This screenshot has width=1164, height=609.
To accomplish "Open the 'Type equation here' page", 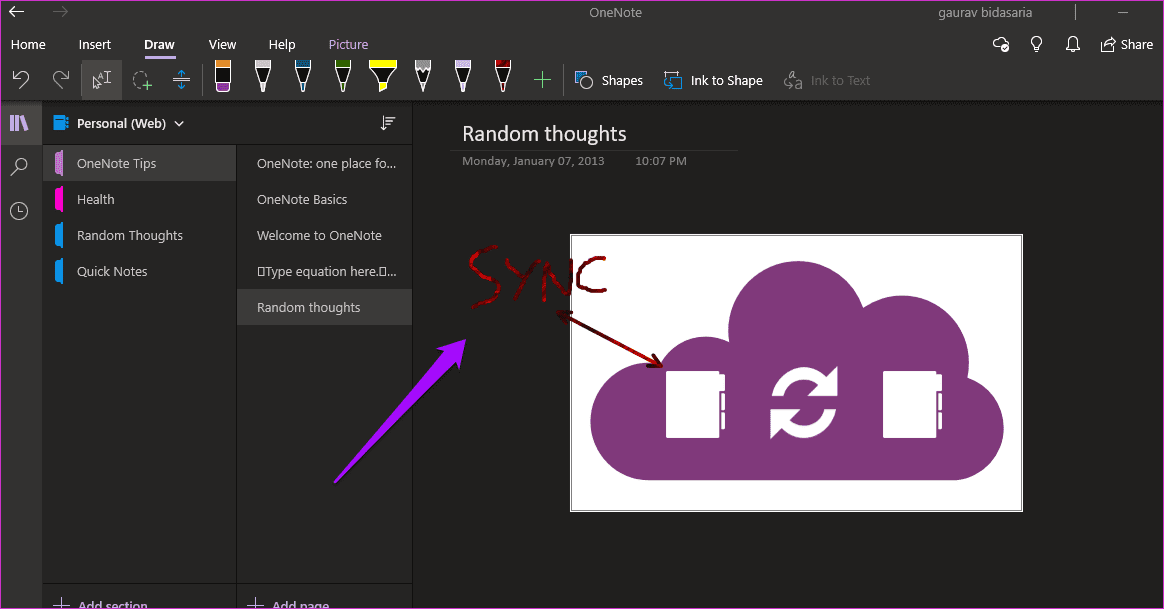I will click(x=324, y=272).
